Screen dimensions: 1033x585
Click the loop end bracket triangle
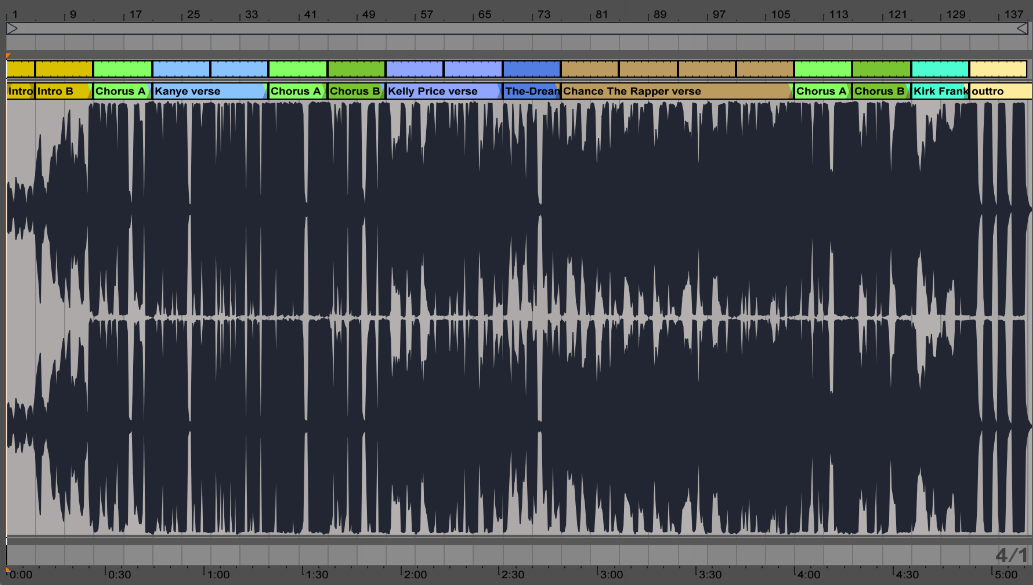(x=1021, y=30)
